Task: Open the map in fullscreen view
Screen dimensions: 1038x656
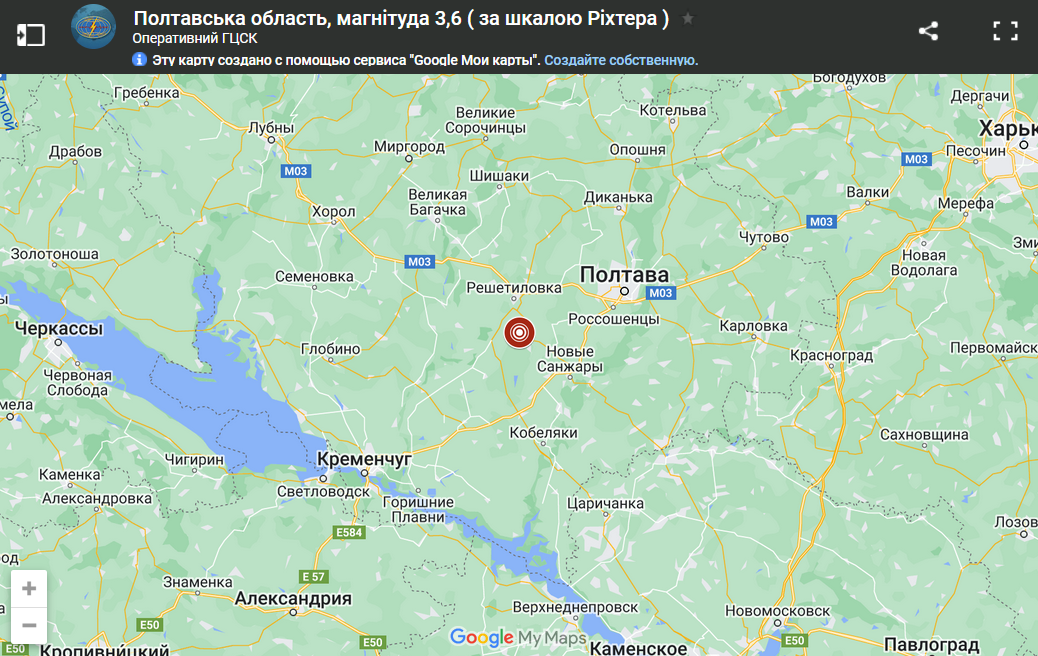Action: (x=1005, y=30)
